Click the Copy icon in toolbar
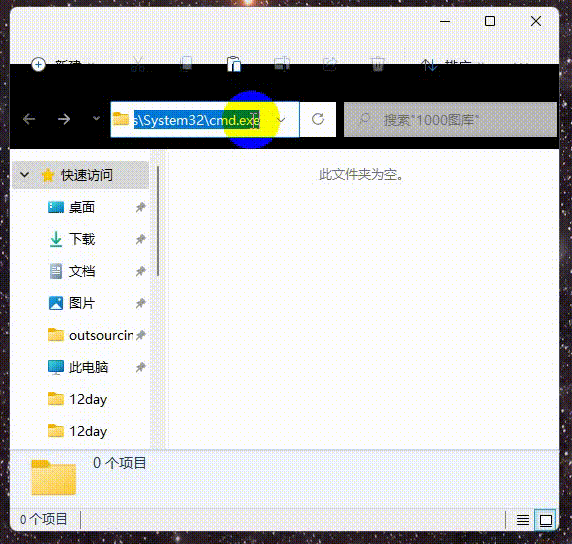 pyautogui.click(x=186, y=63)
